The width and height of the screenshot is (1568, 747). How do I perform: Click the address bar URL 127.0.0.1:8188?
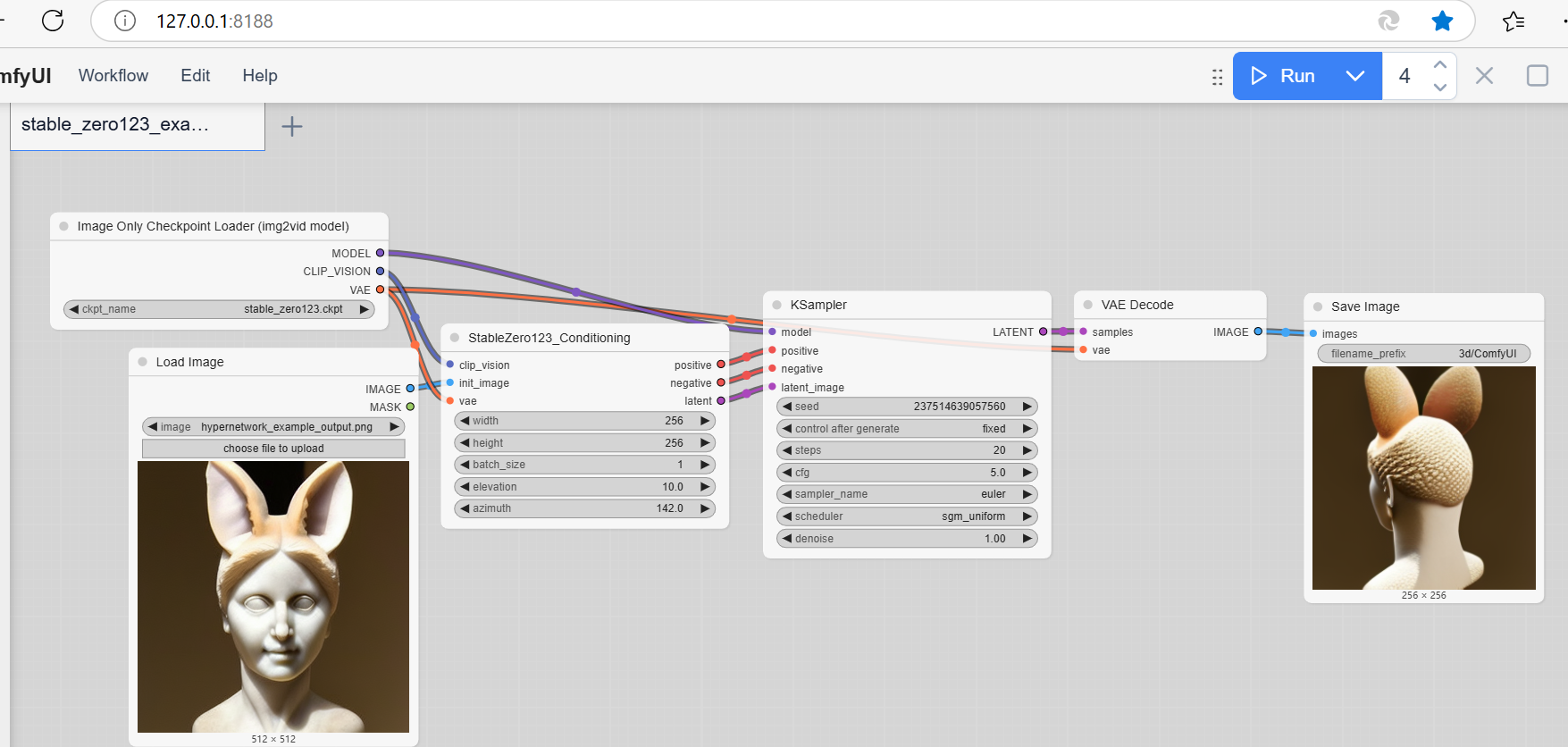click(x=215, y=21)
